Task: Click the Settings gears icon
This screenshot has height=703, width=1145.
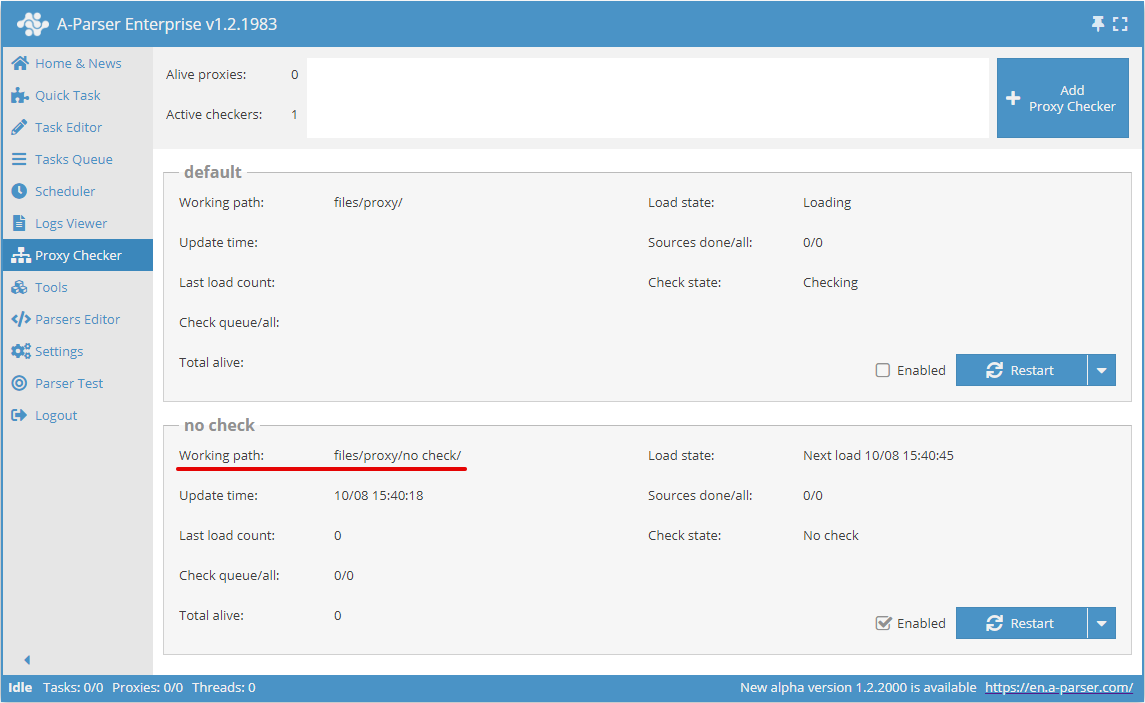Action: click(x=19, y=351)
